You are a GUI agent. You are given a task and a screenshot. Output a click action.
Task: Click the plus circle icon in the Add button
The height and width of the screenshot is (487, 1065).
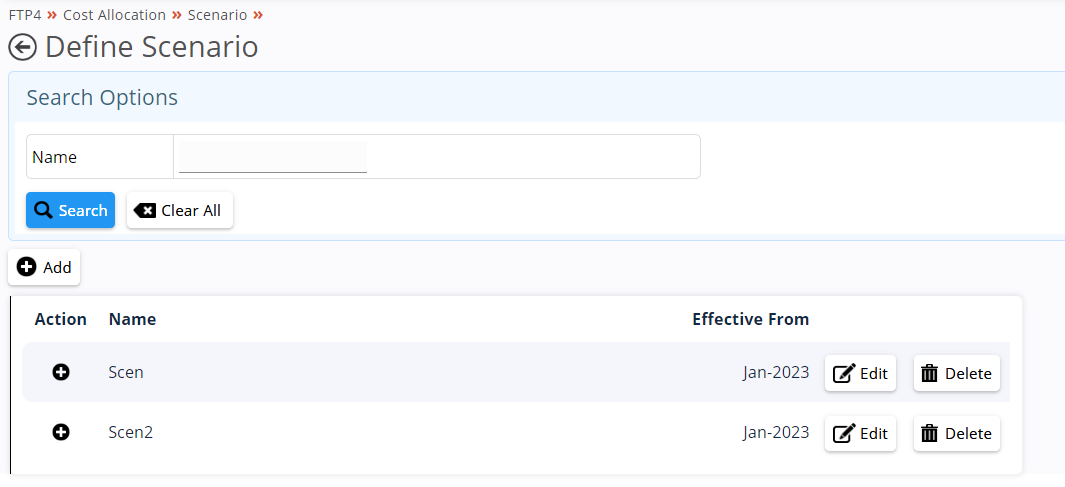(x=26, y=267)
